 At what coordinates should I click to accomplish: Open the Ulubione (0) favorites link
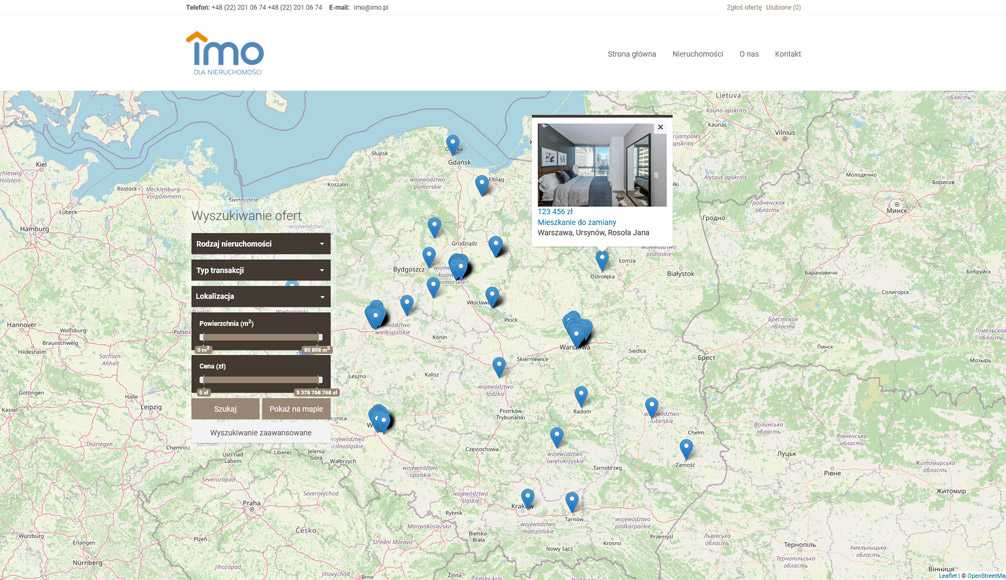point(783,8)
